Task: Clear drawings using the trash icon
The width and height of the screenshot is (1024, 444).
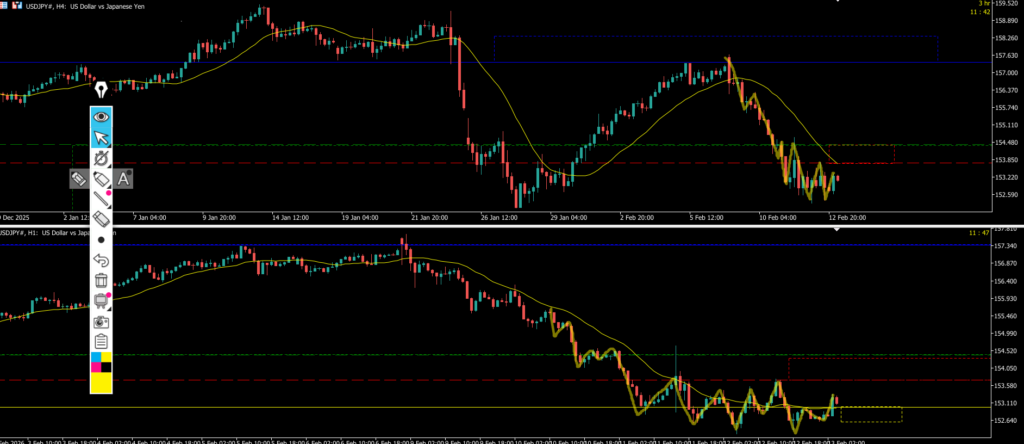Action: coord(101,281)
